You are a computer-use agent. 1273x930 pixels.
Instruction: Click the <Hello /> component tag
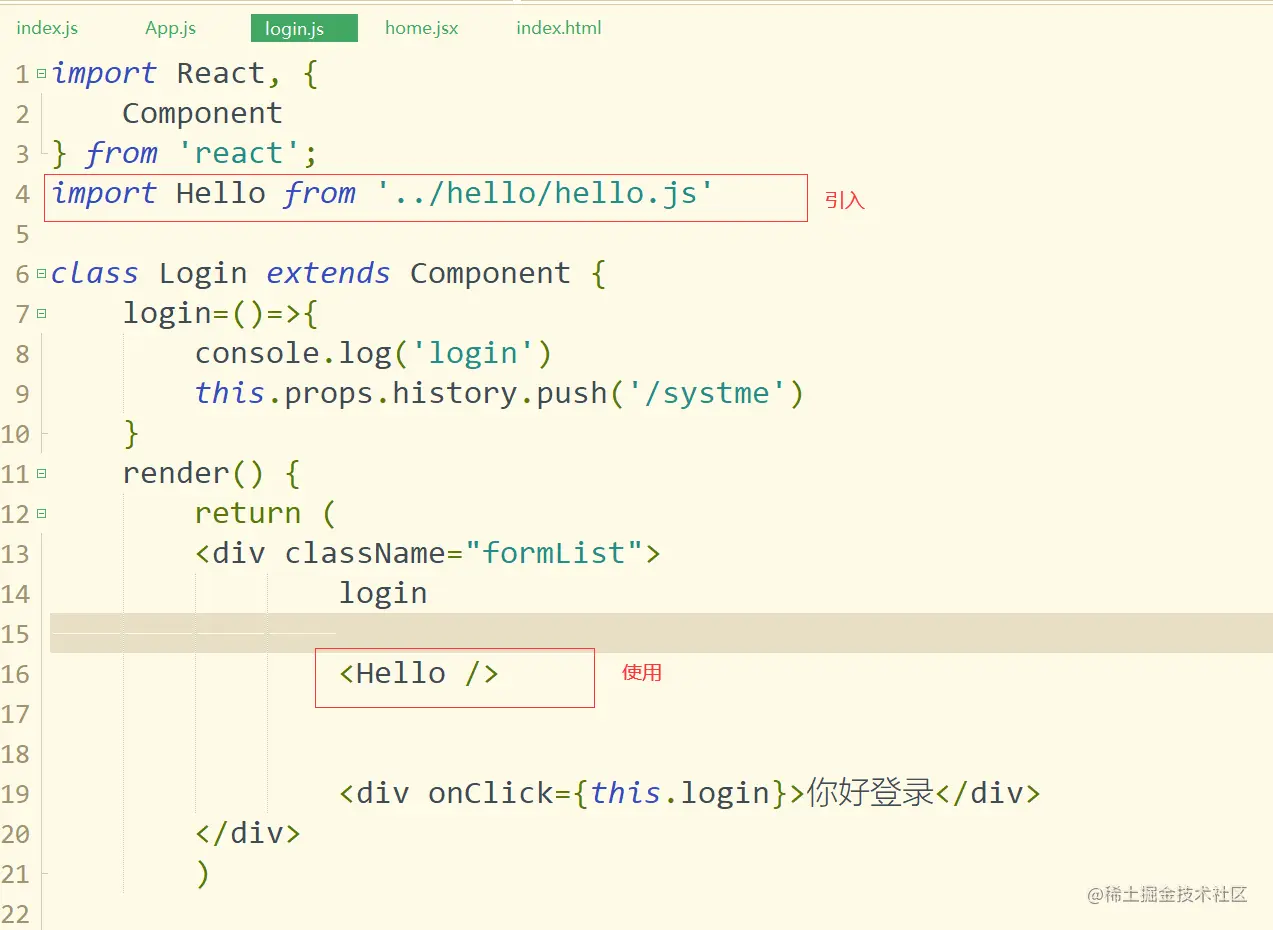[x=419, y=673]
